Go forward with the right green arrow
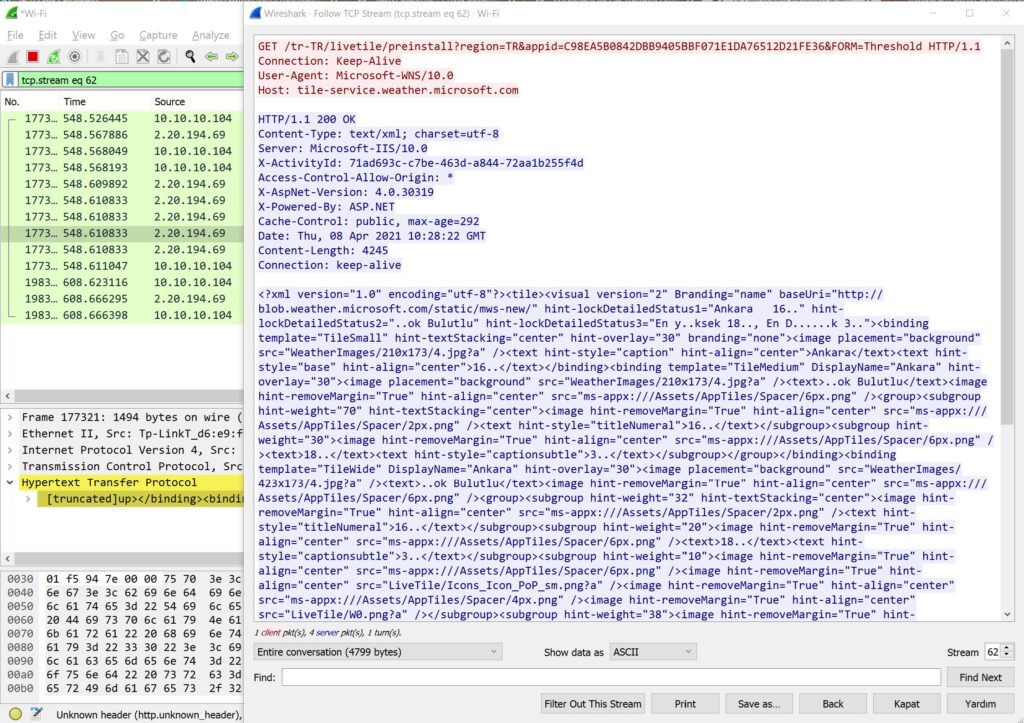Viewport: 1024px width, 723px height. click(232, 57)
